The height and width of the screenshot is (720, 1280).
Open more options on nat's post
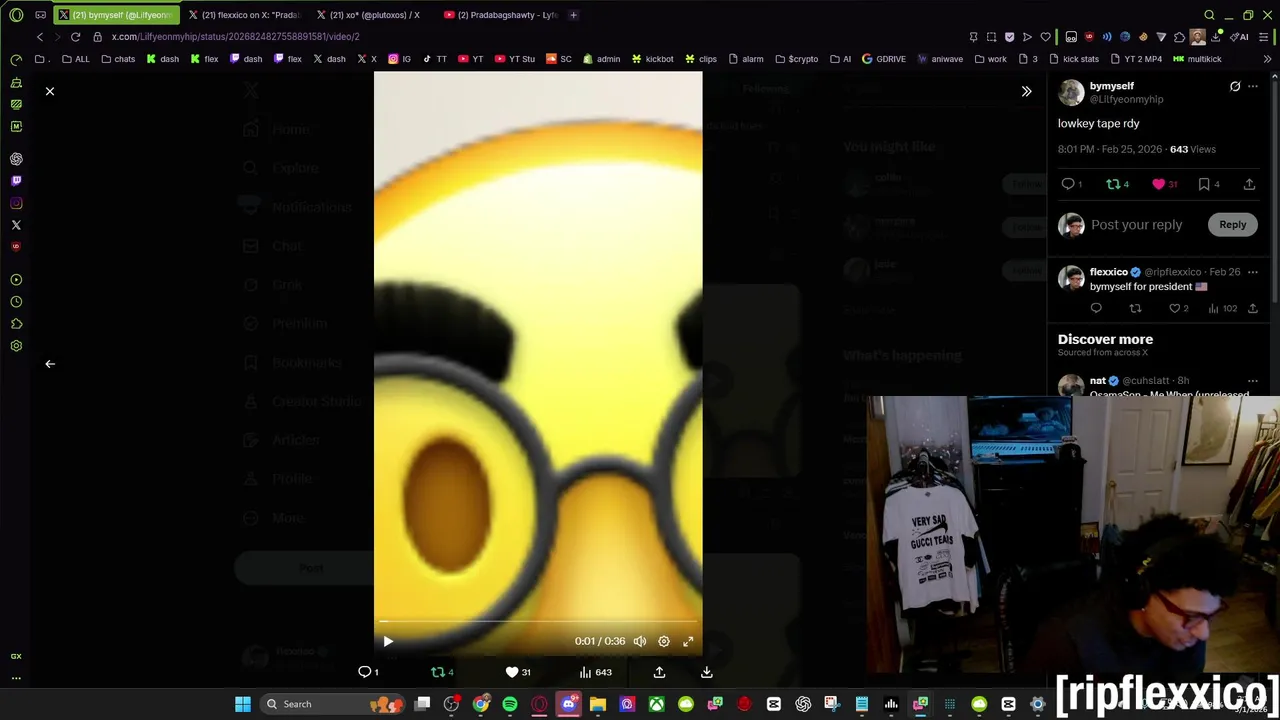1253,381
